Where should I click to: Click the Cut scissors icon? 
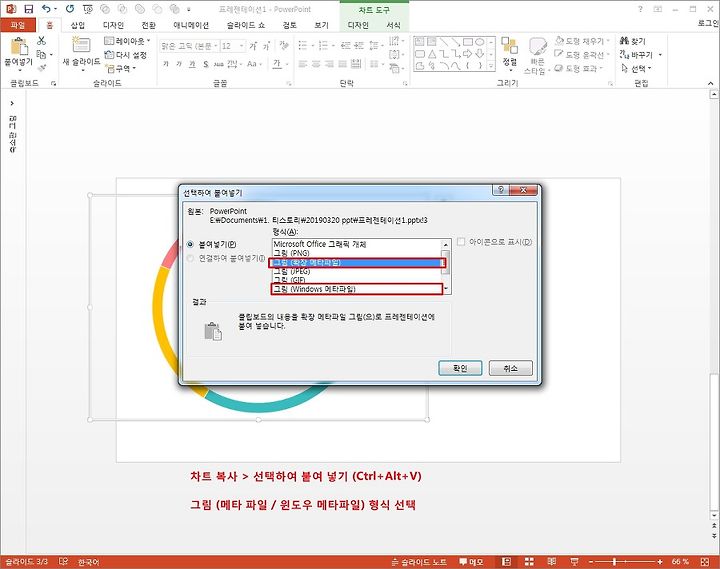tap(41, 41)
